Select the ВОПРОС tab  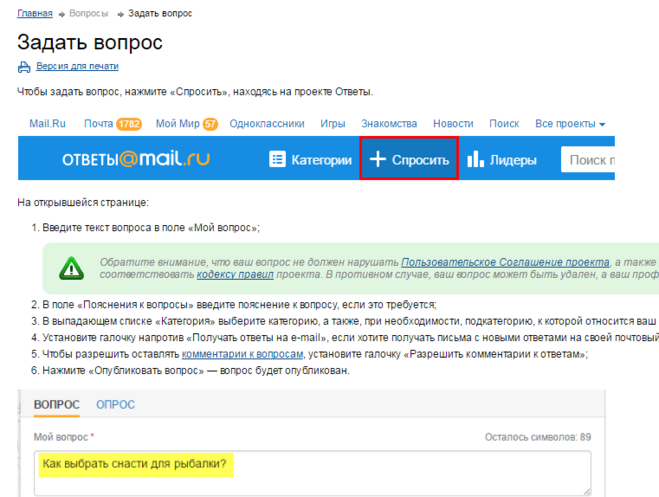click(56, 405)
